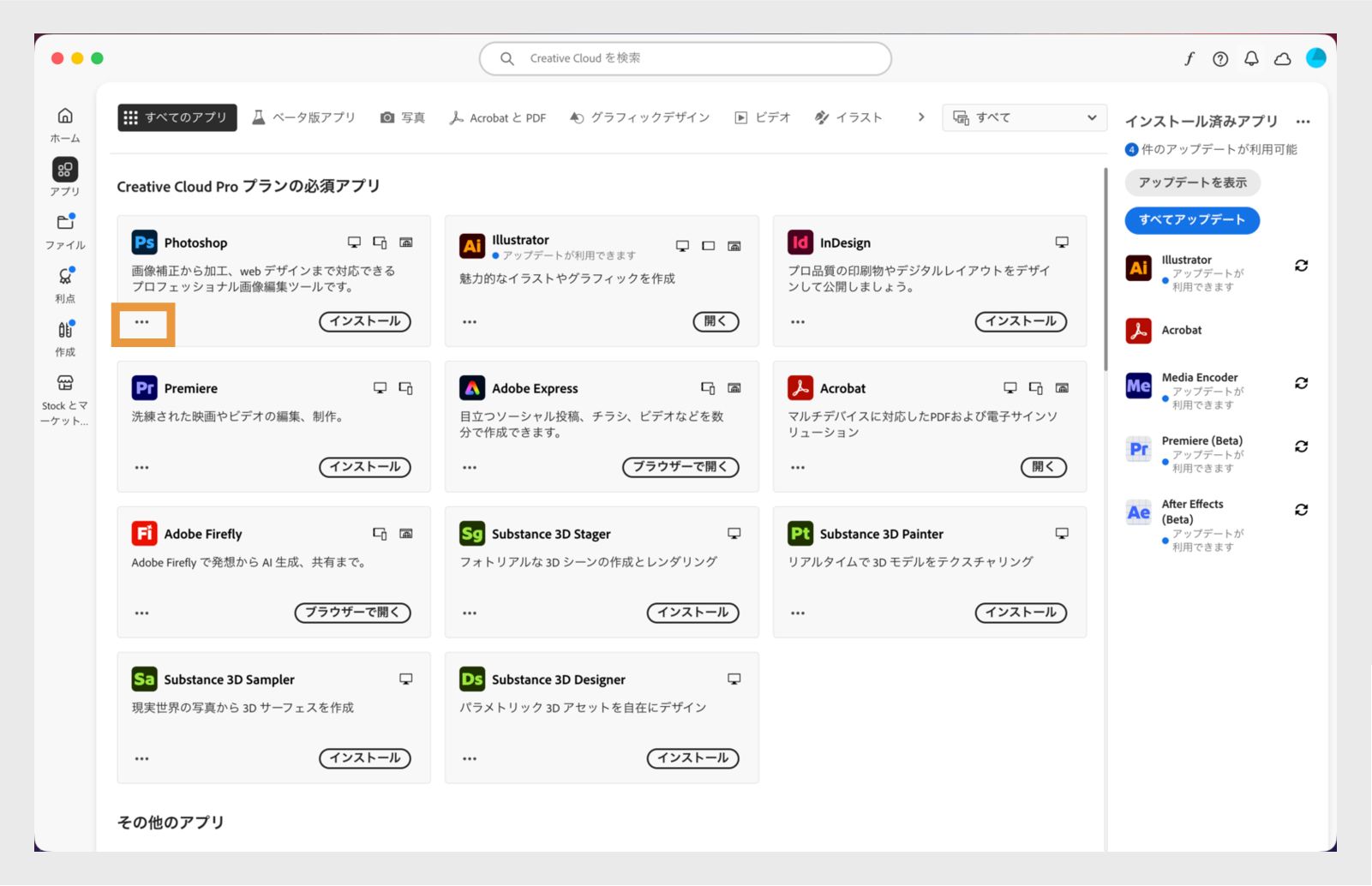Viewport: 1372px width, 886px height.
Task: Open the すべて platform filter dropdown
Action: coord(1024,117)
